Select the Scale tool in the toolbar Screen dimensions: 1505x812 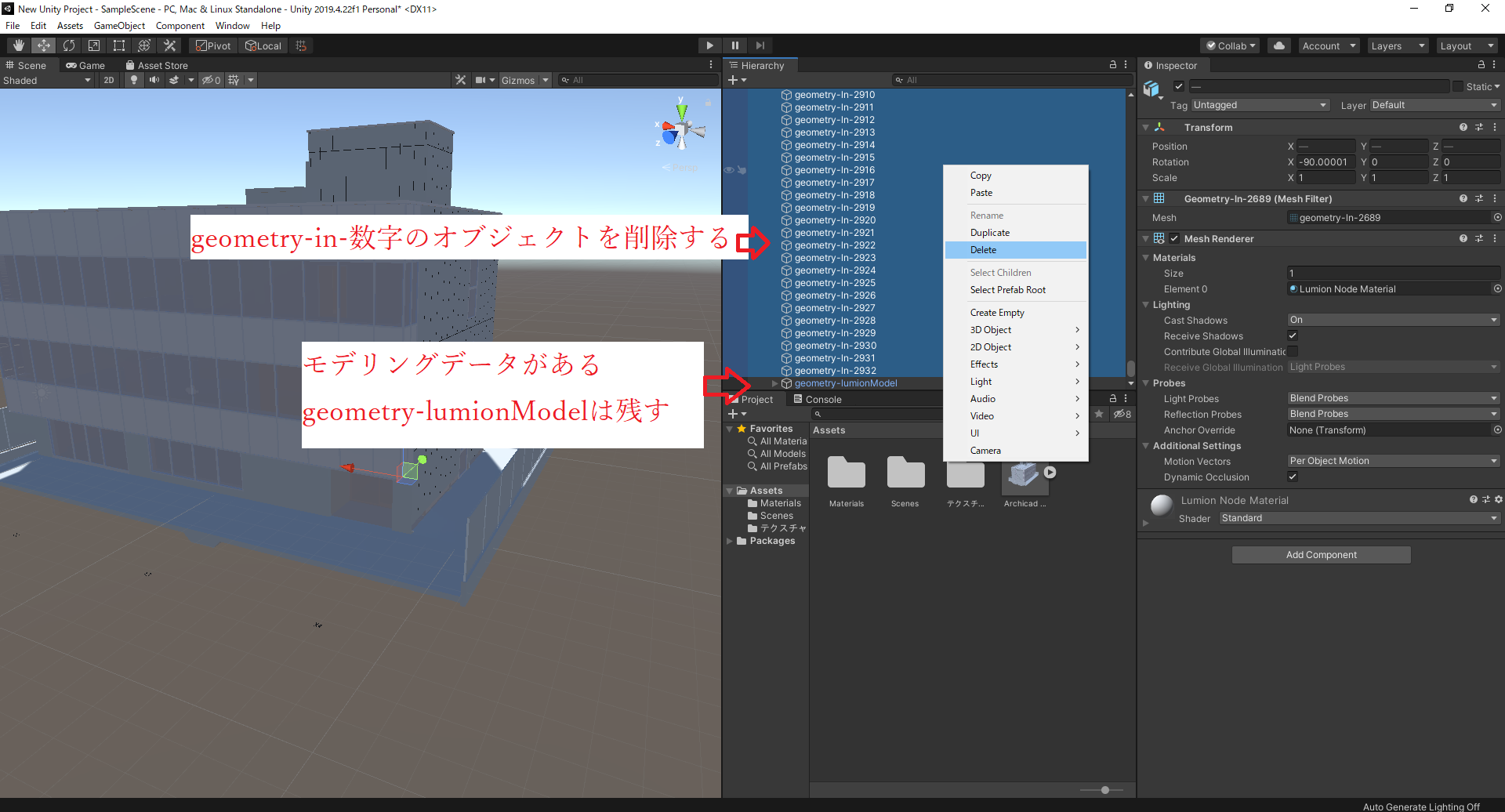pyautogui.click(x=94, y=45)
